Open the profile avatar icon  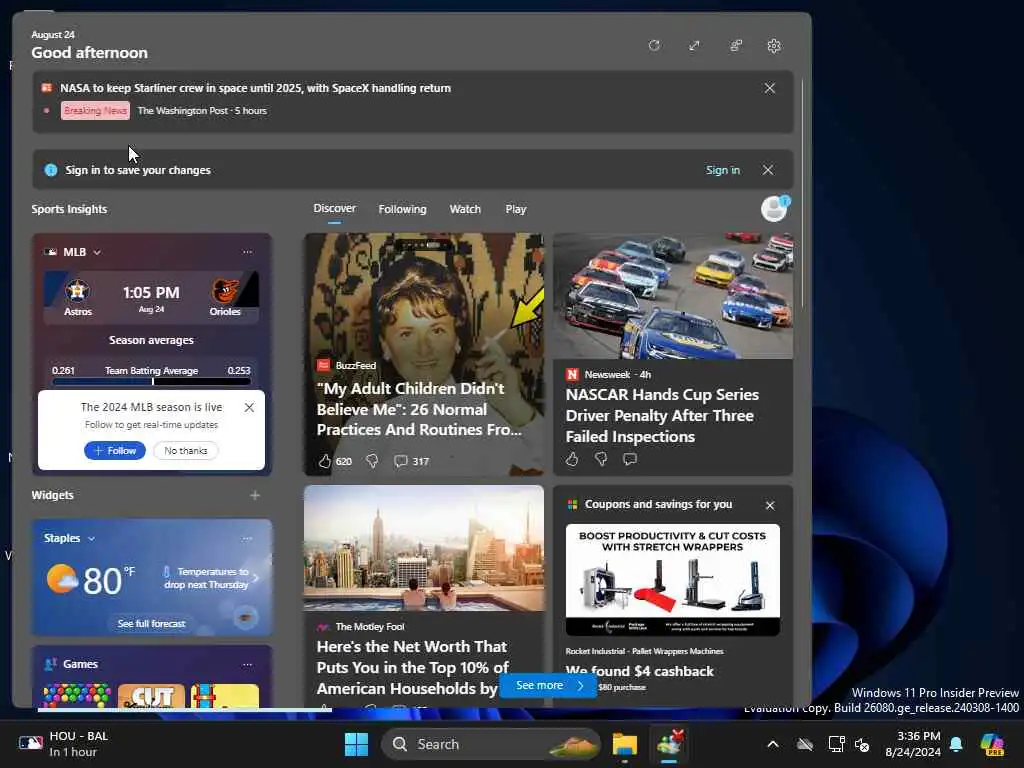click(x=775, y=209)
